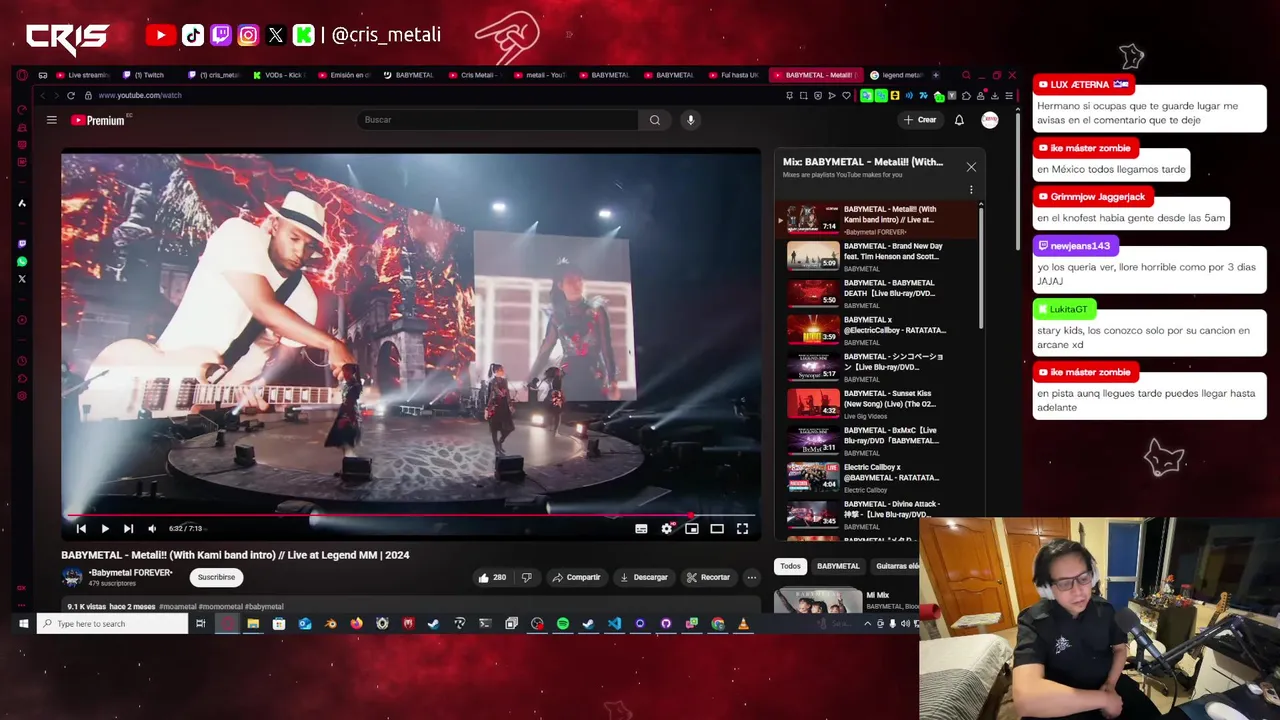The image size is (1280, 720).
Task: Click the Suscribirse button
Action: (x=216, y=577)
